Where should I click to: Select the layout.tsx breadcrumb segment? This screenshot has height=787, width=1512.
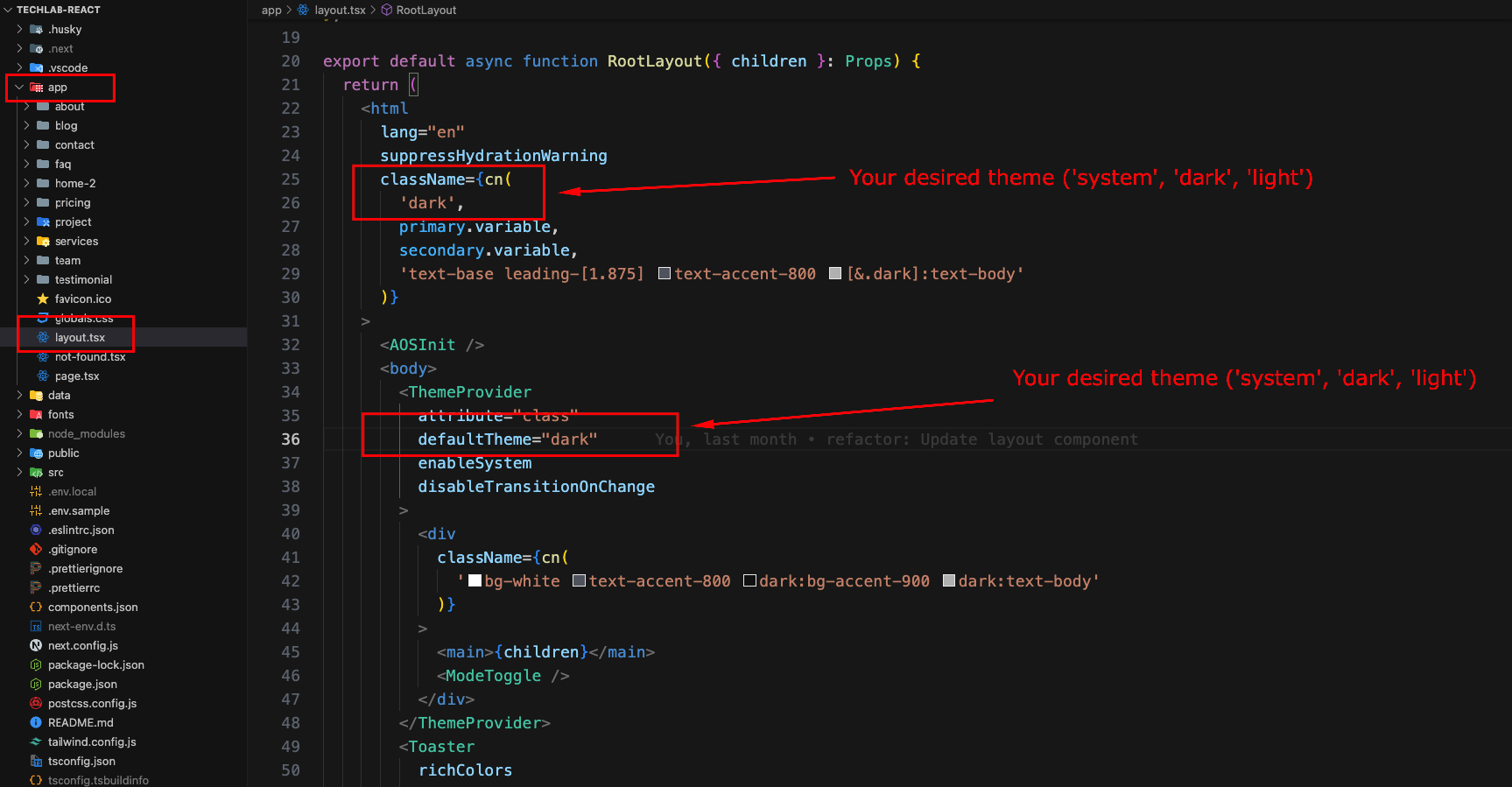pyautogui.click(x=340, y=10)
